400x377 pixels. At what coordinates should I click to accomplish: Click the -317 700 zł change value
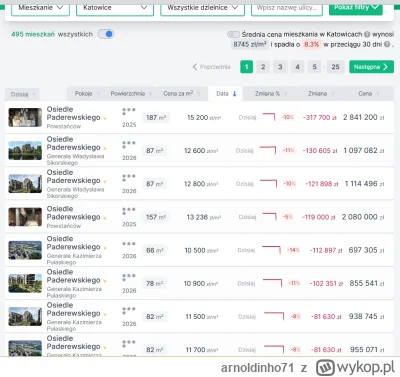tap(319, 117)
